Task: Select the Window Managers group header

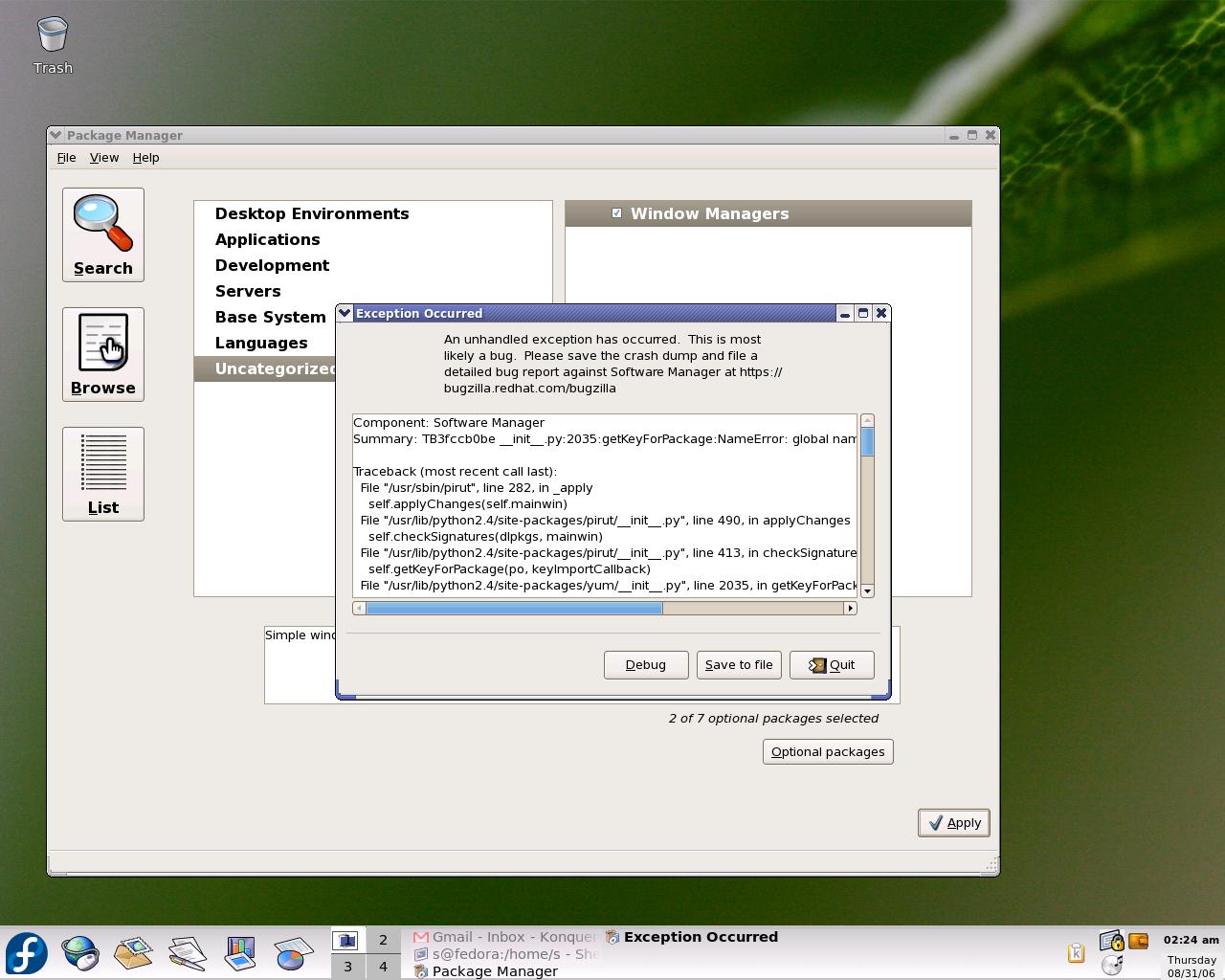Action: click(768, 214)
